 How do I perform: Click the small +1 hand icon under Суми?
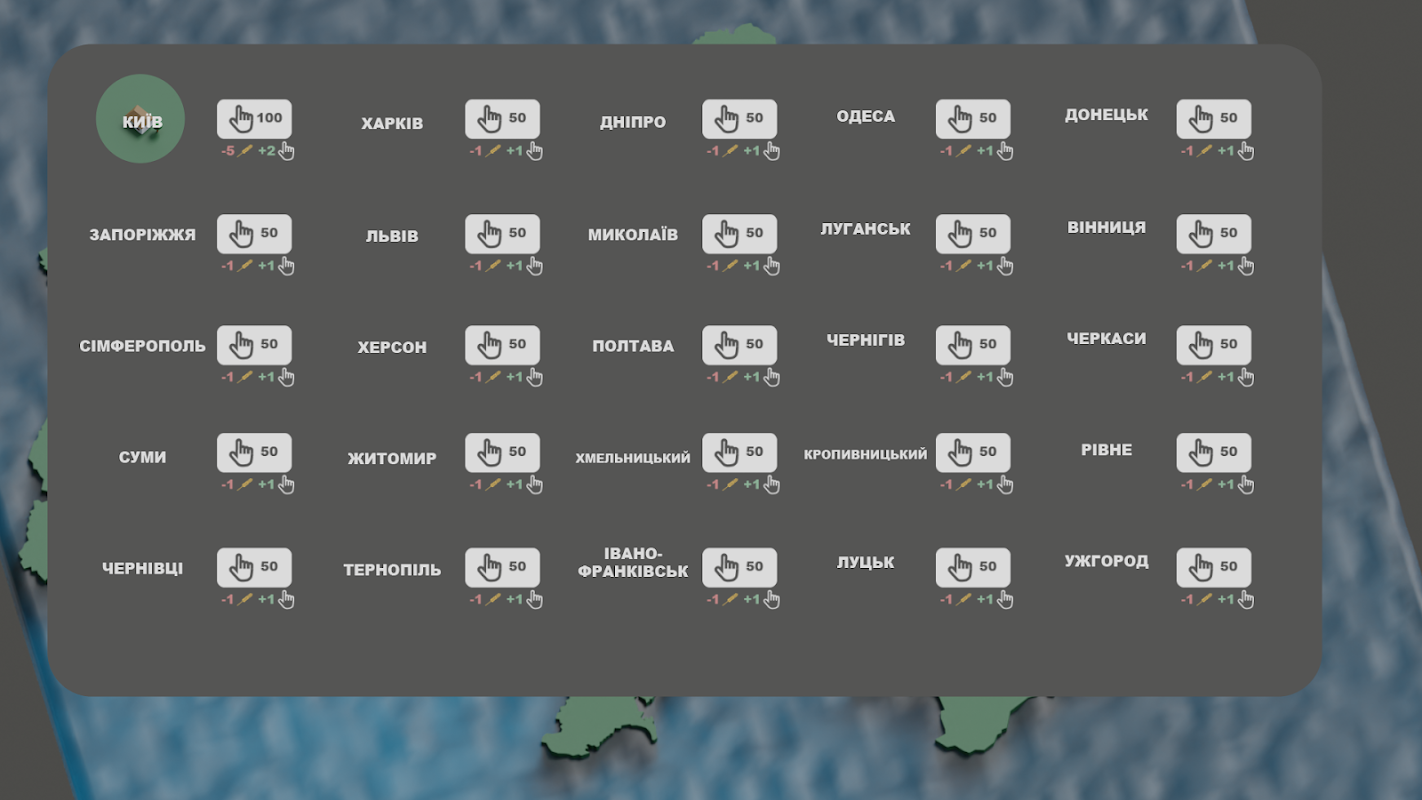pyautogui.click(x=287, y=485)
